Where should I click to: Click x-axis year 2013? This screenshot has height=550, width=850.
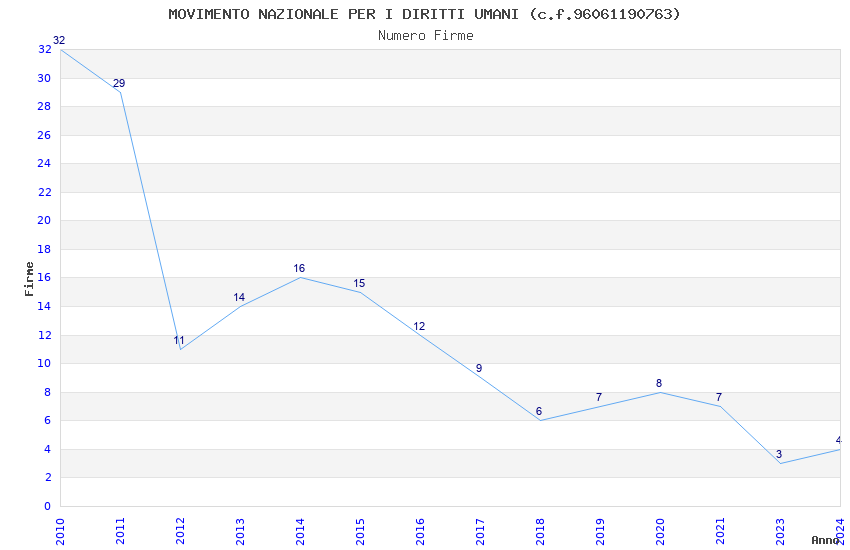[x=240, y=531]
